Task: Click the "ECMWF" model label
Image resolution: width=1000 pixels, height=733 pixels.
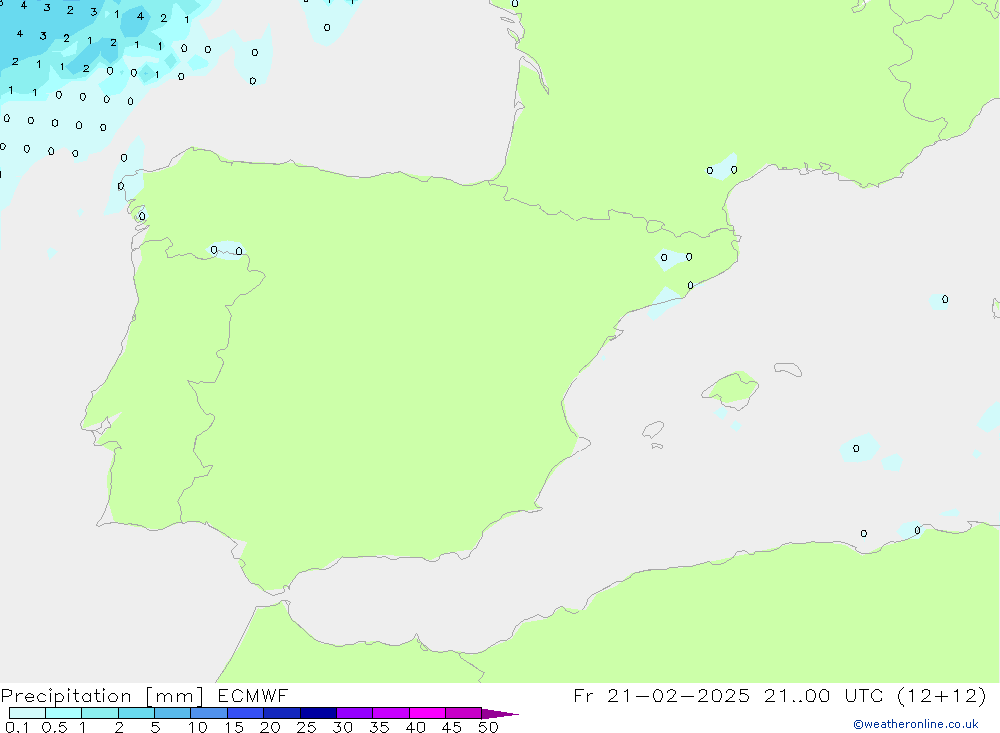Action: pos(253,695)
